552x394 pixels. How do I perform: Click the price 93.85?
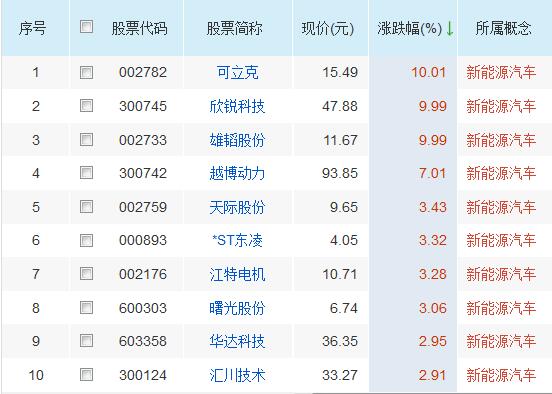click(x=340, y=173)
